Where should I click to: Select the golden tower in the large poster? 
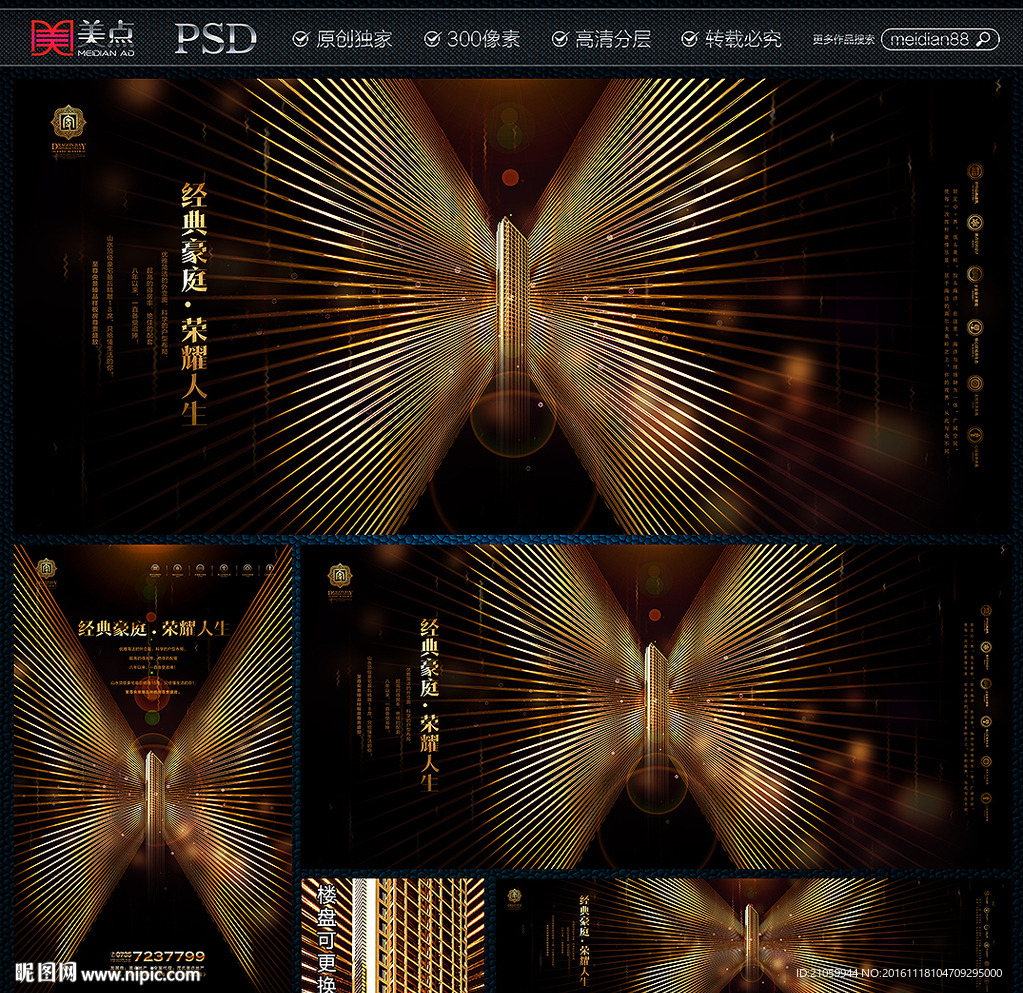tap(512, 297)
